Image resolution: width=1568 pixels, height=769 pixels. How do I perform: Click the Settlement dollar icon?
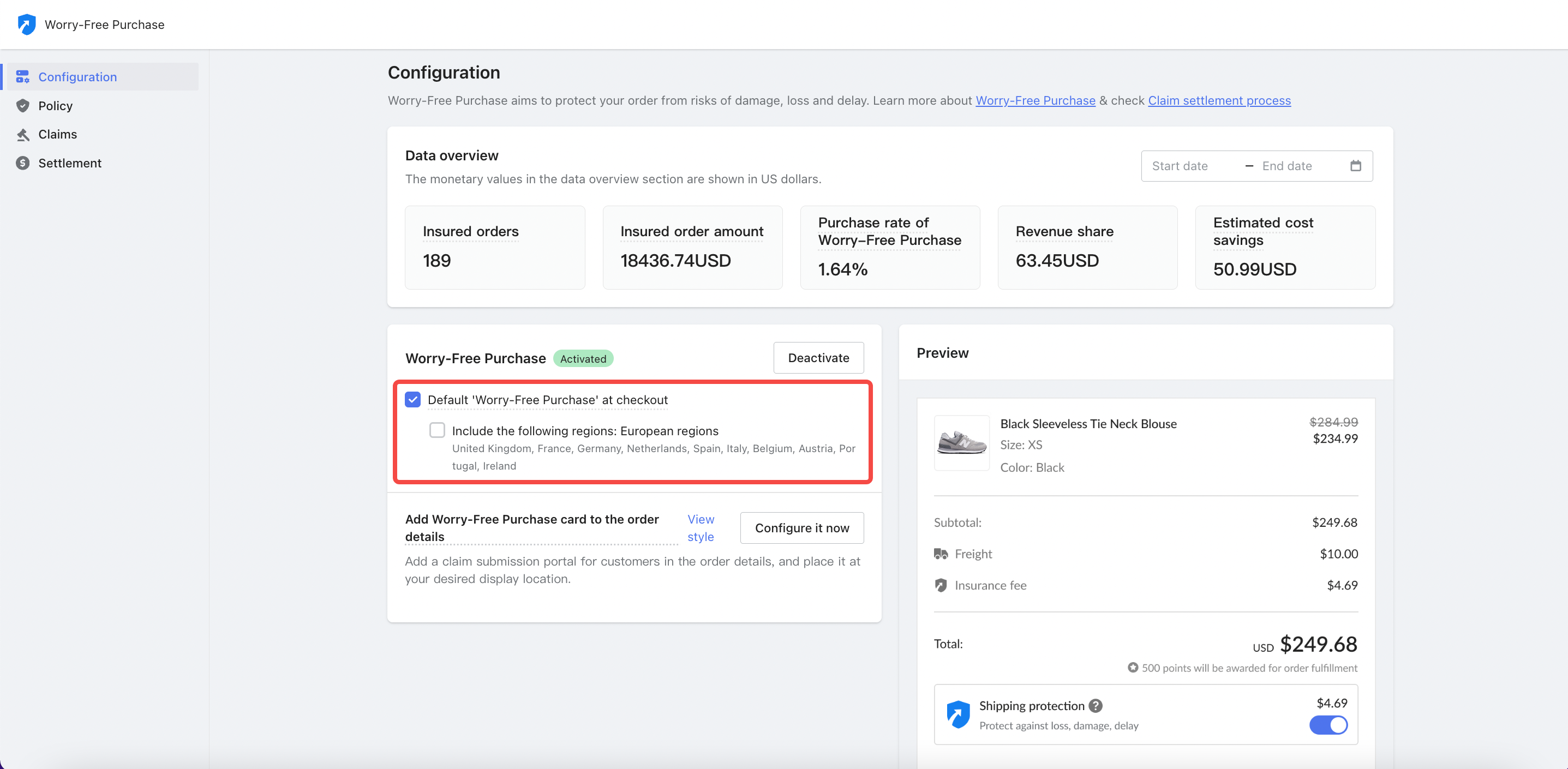22,163
